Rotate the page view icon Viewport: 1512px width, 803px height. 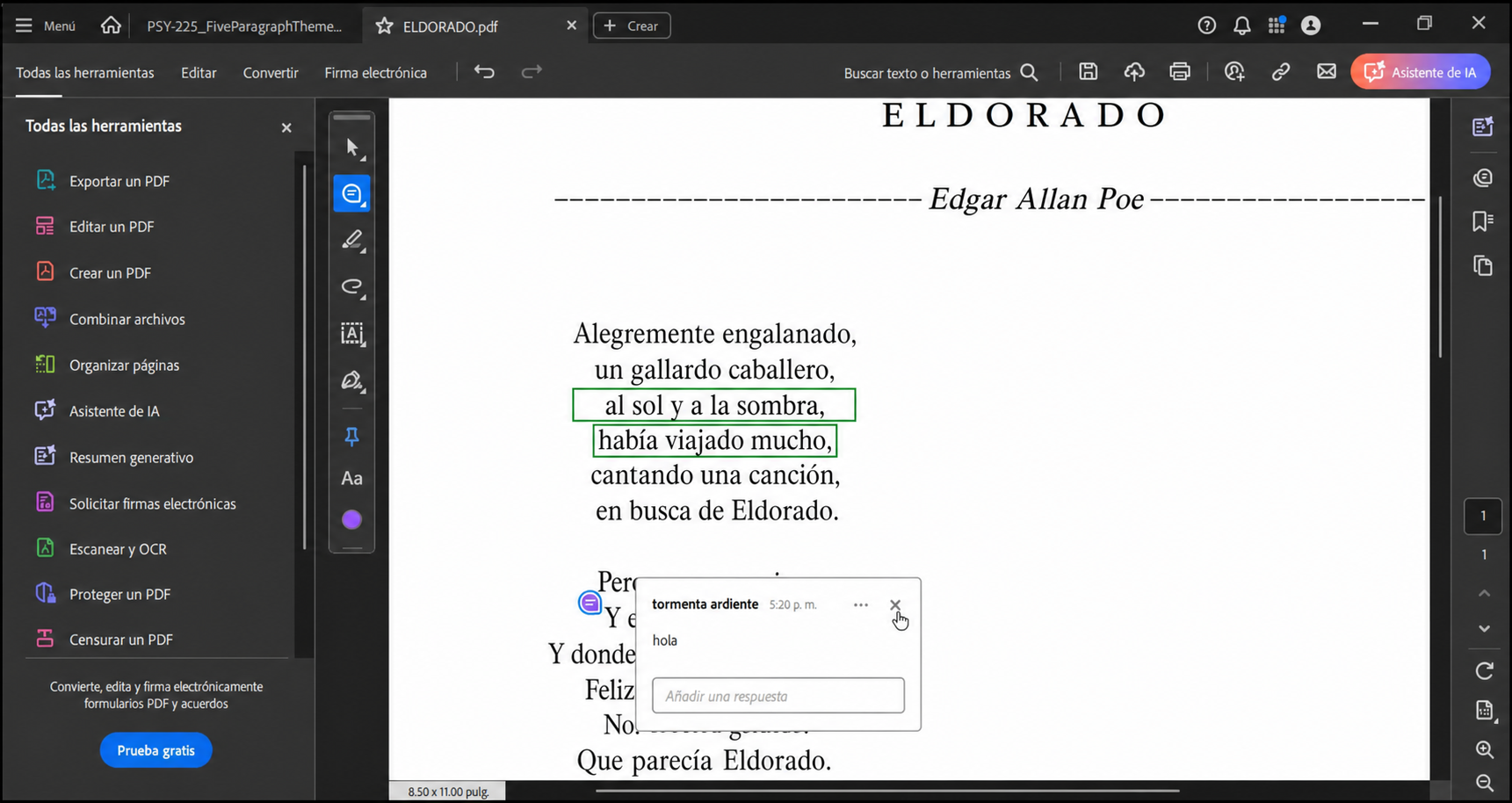coord(1484,671)
